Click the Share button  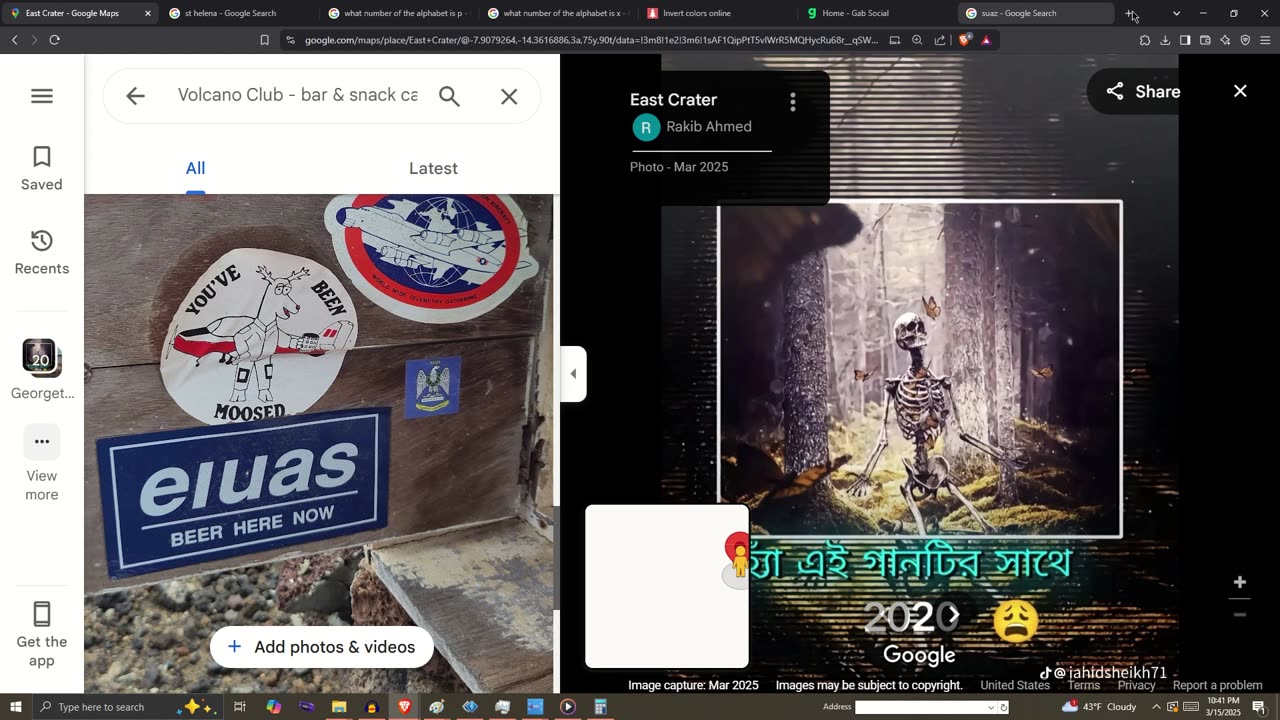coord(1142,92)
